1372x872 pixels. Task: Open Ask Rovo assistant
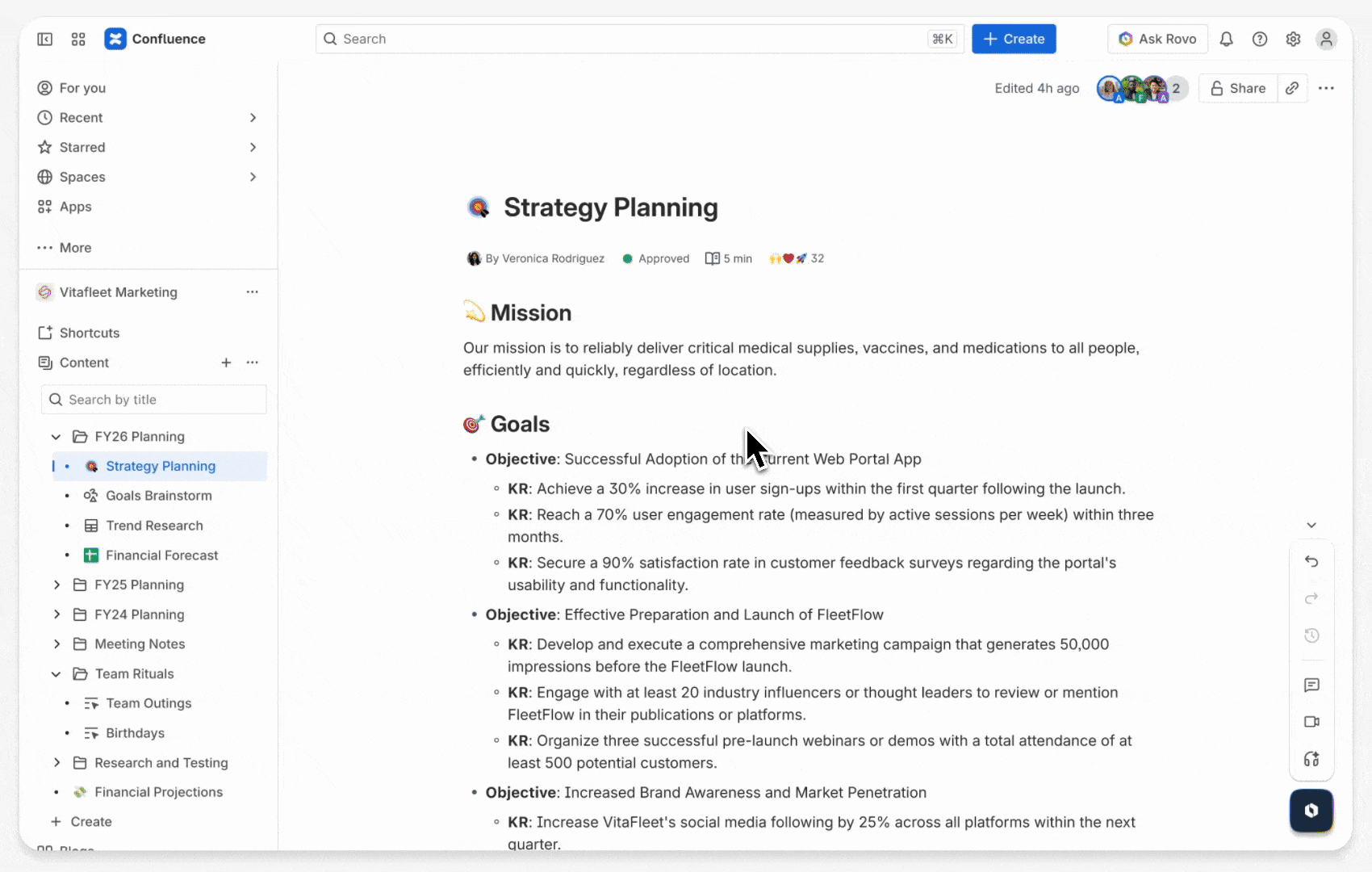coord(1157,39)
